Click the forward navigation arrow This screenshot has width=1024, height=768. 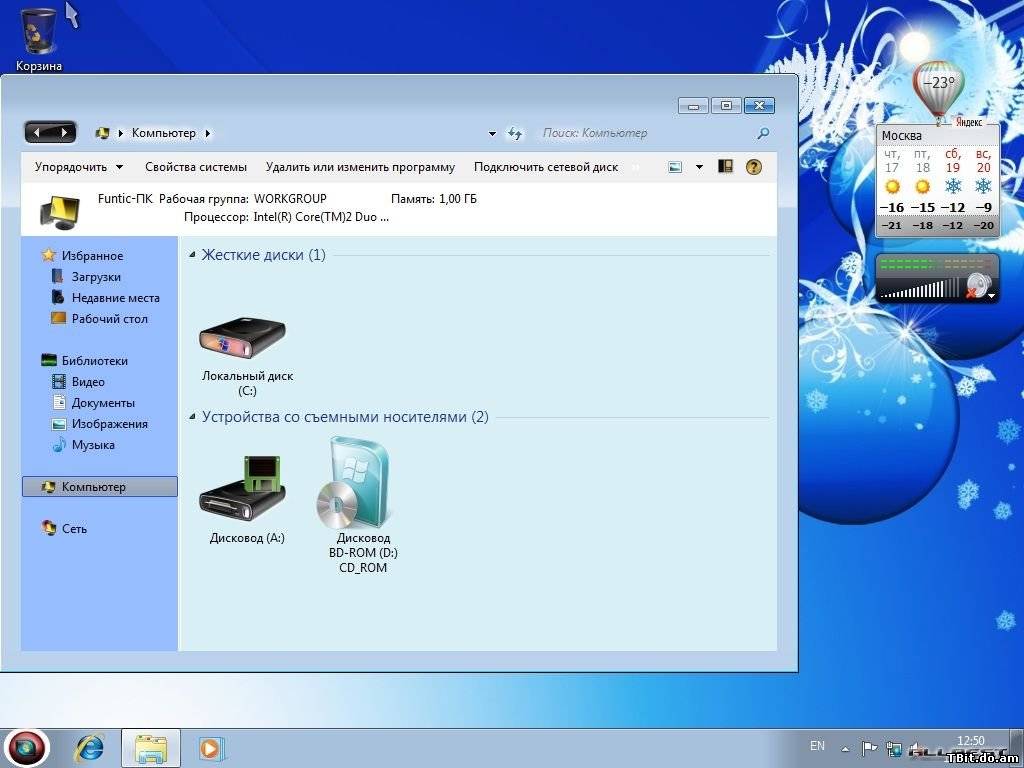click(63, 133)
